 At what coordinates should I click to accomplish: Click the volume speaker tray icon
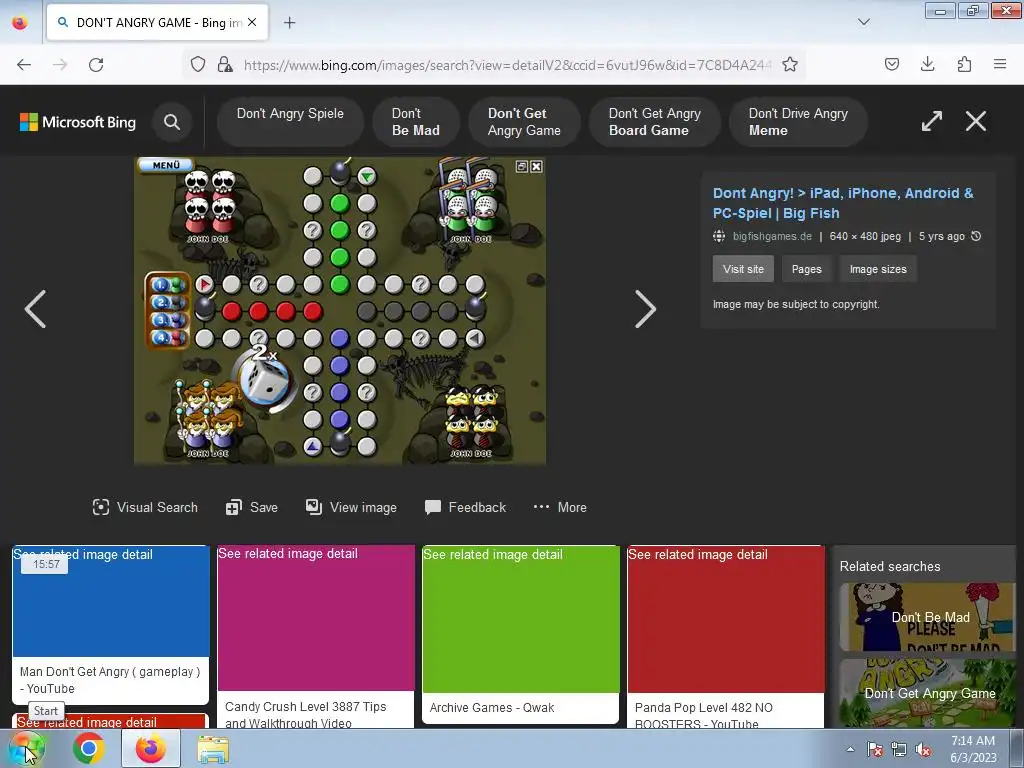[923, 750]
